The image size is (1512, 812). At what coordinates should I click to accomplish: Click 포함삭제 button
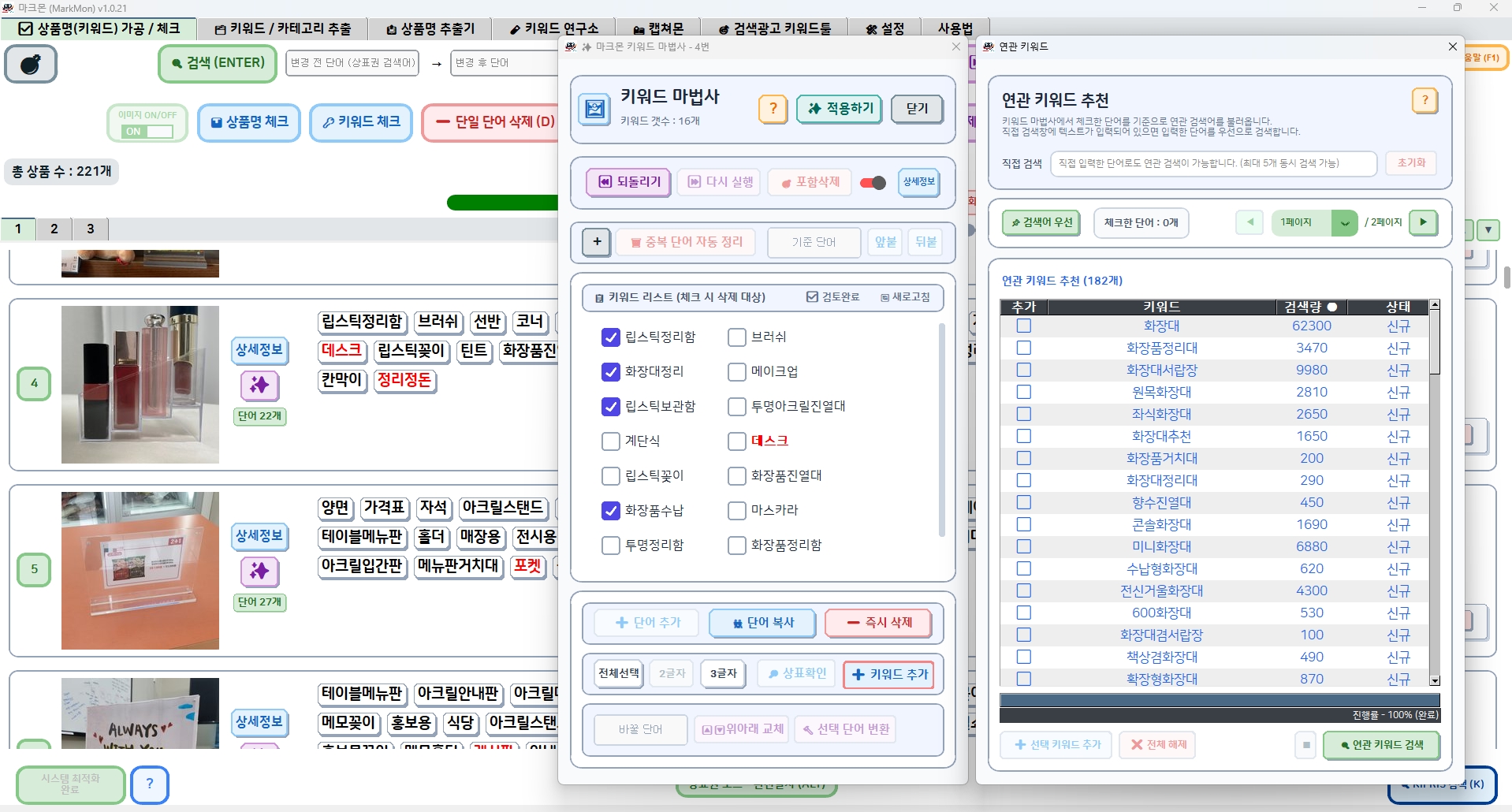coord(810,182)
